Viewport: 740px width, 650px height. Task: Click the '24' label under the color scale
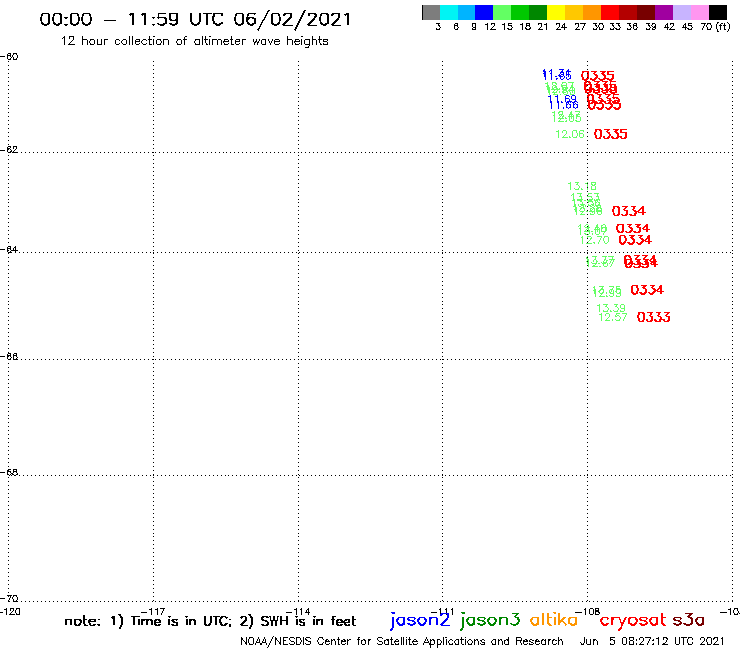(561, 27)
